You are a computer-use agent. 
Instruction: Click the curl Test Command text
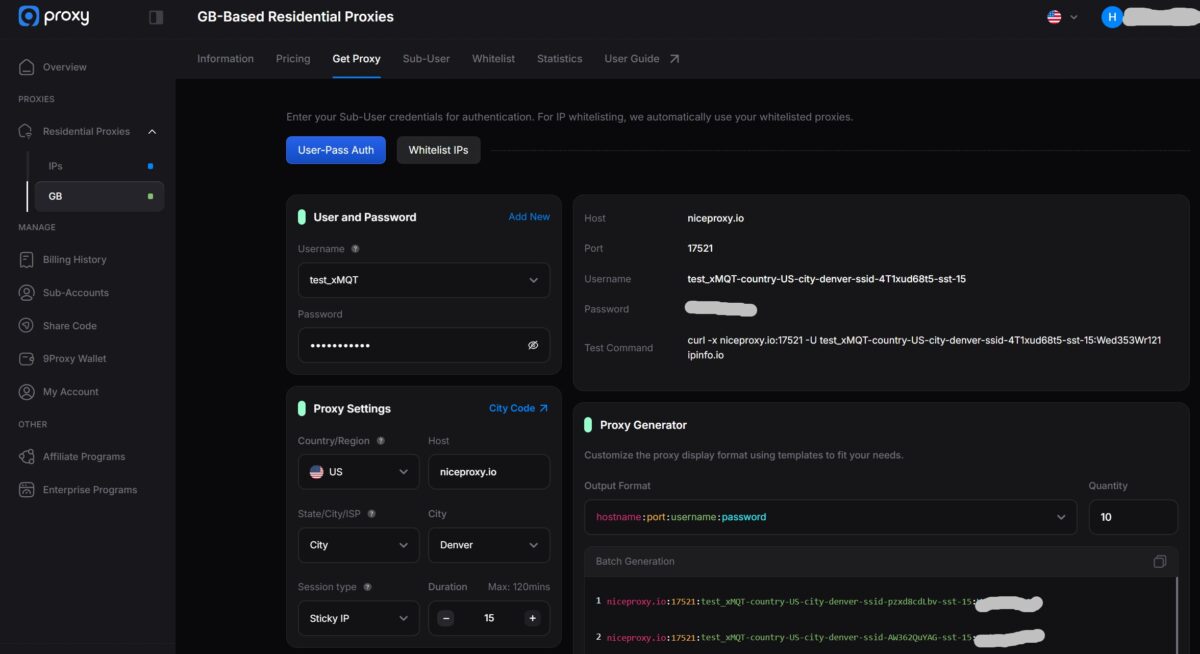pos(924,347)
